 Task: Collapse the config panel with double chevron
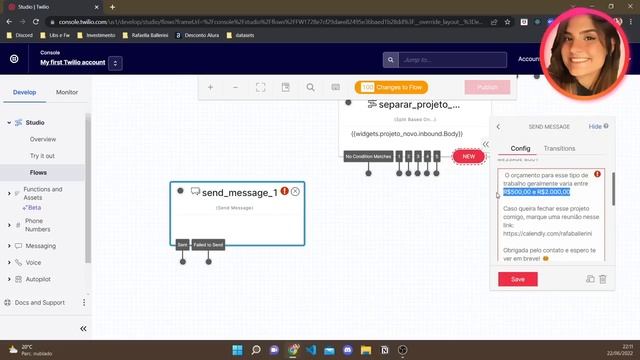point(486,144)
